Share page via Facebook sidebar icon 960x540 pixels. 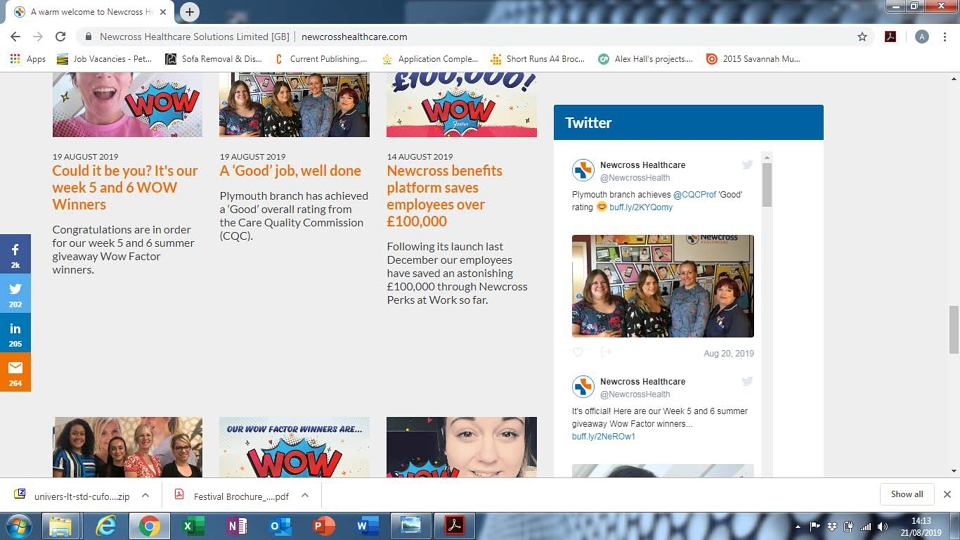point(15,253)
